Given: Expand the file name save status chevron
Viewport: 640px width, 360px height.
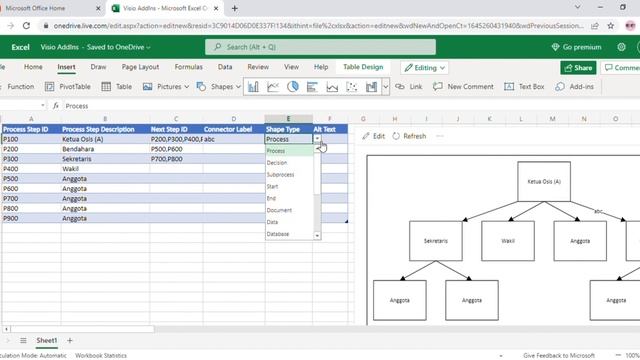Looking at the screenshot, I should tap(148, 47).
